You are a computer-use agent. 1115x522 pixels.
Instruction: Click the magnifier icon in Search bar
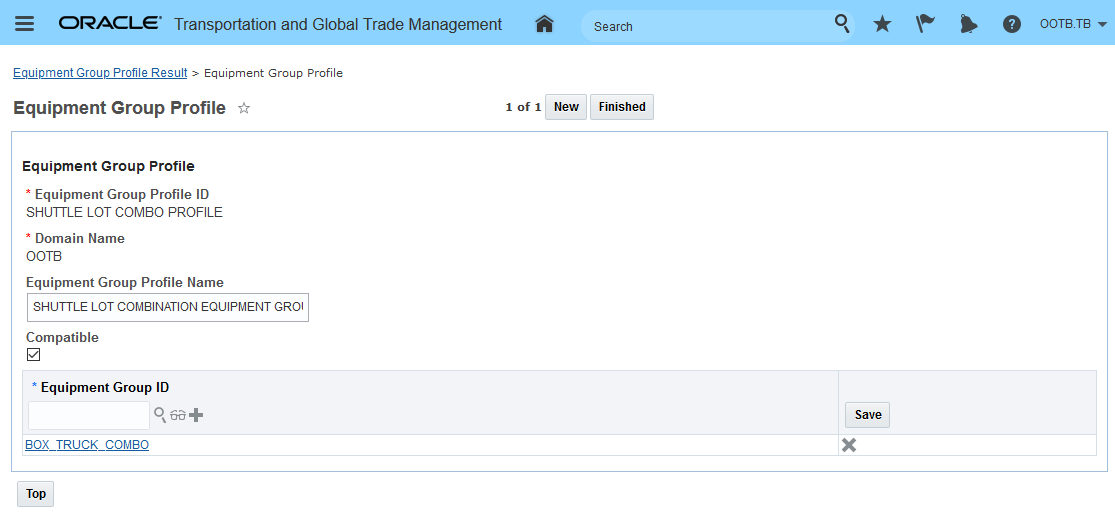[x=842, y=24]
